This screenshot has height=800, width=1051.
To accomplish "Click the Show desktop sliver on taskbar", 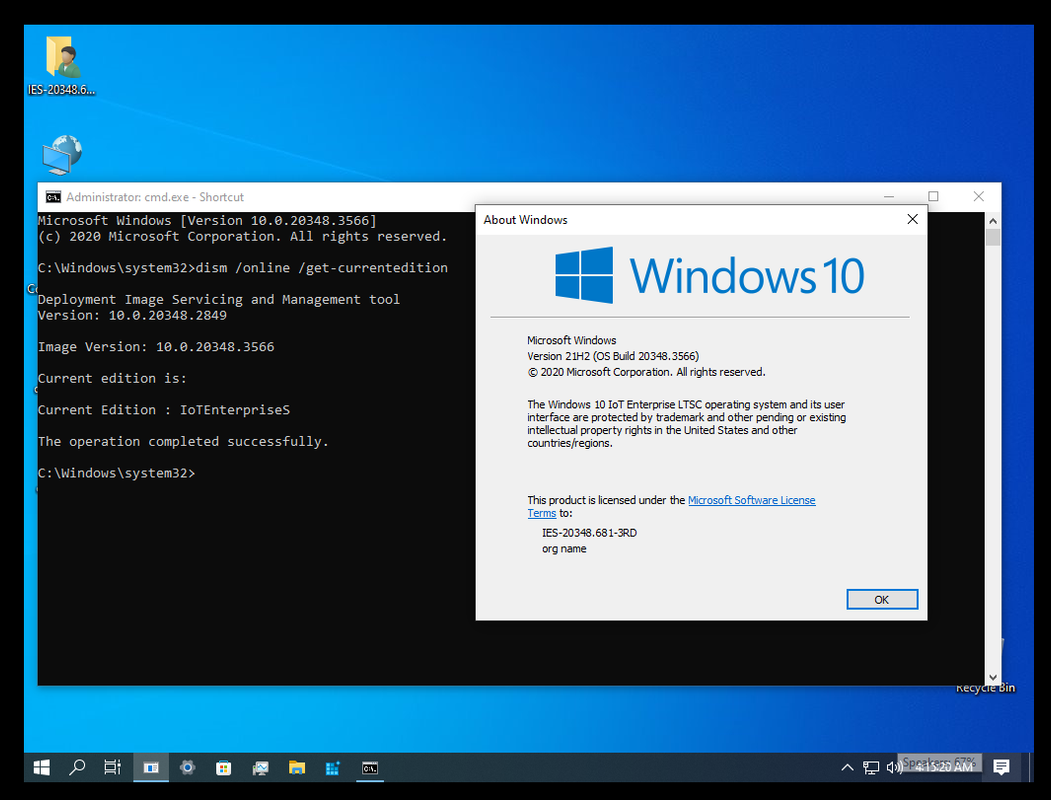I will click(x=1030, y=768).
